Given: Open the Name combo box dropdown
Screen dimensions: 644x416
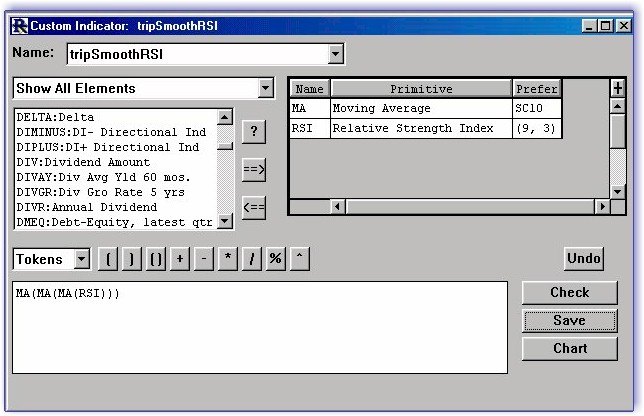Looking at the screenshot, I should point(336,54).
